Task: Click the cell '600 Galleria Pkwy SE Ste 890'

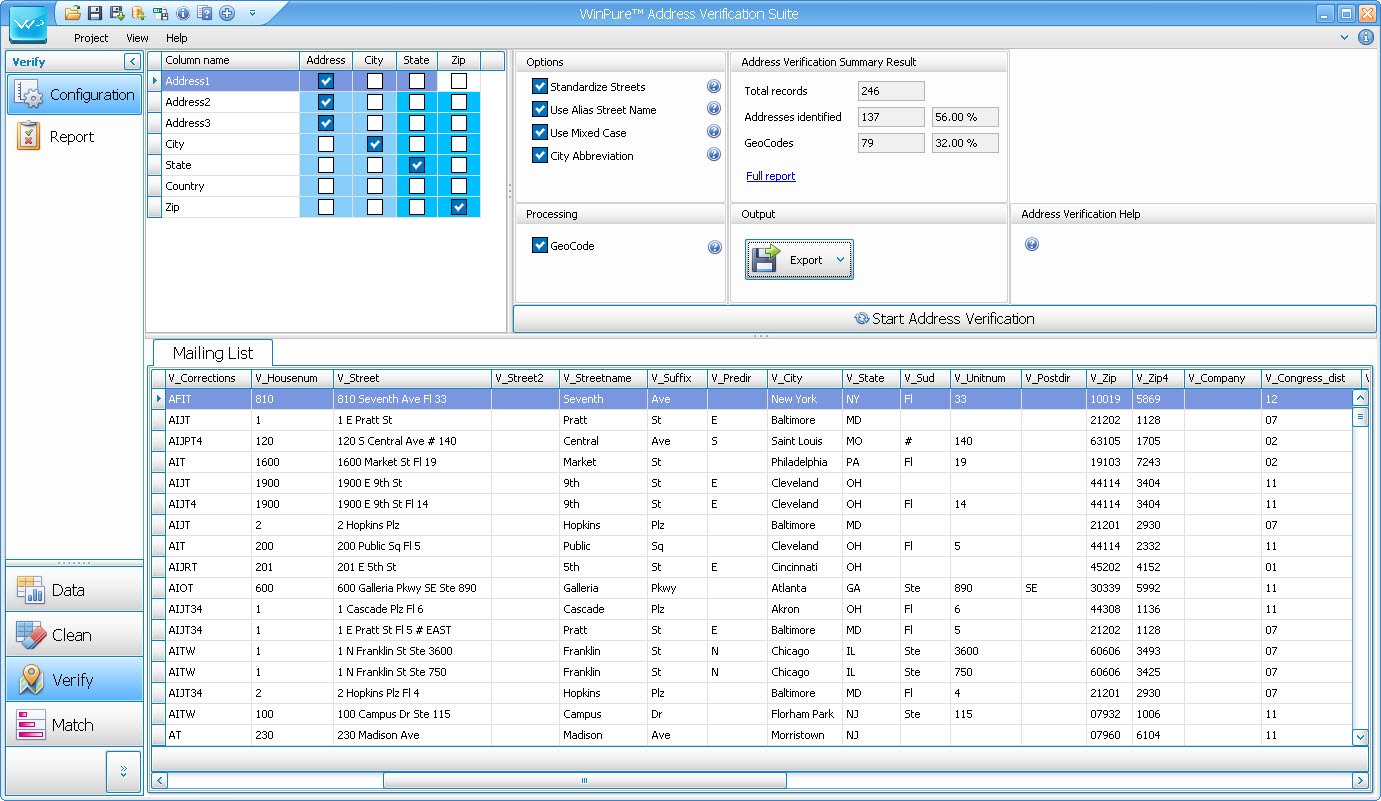Action: [x=413, y=588]
